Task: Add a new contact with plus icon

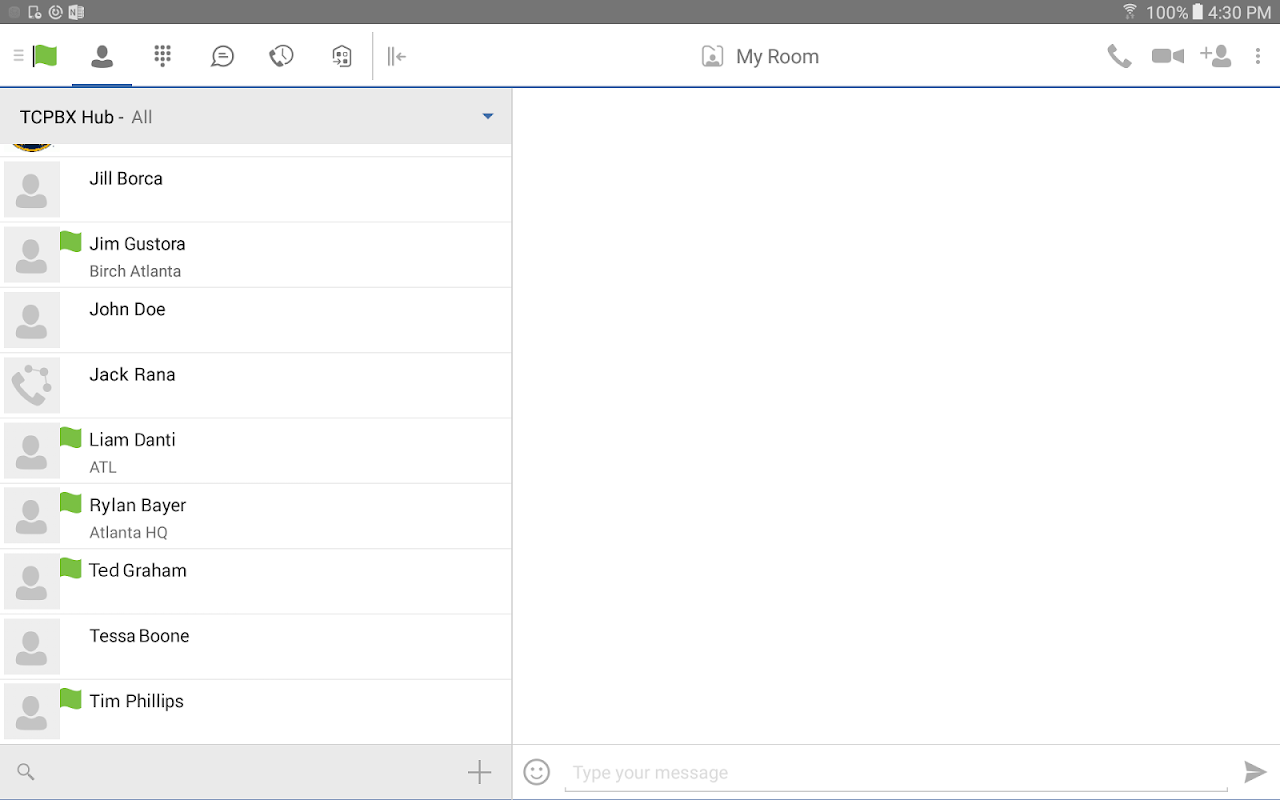Action: (x=480, y=772)
